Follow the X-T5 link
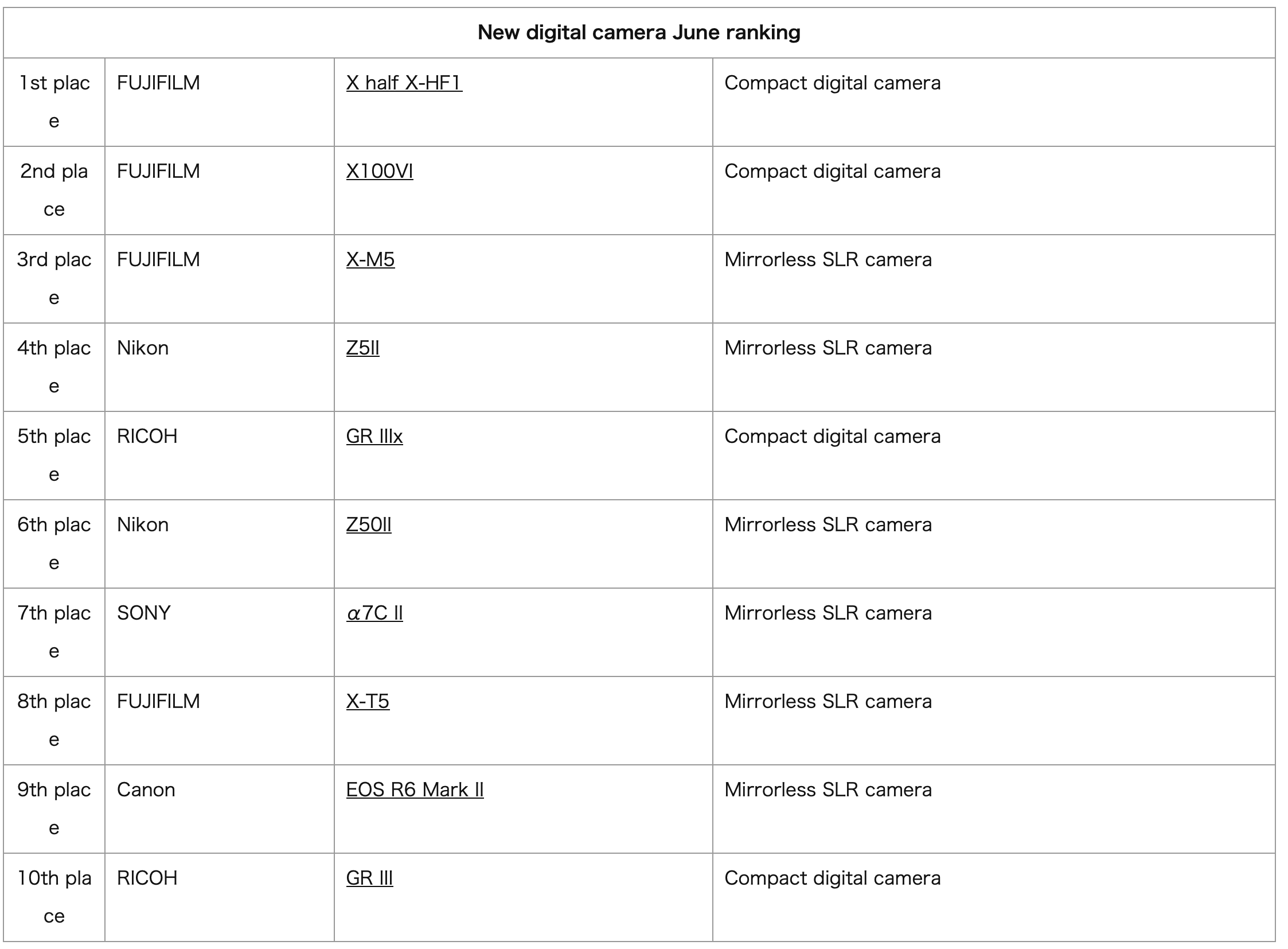Viewport: 1288px width, 949px height. (368, 702)
